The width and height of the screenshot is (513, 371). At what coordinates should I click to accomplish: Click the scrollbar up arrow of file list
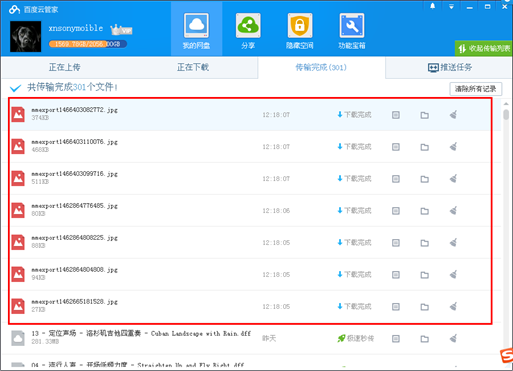click(x=506, y=104)
